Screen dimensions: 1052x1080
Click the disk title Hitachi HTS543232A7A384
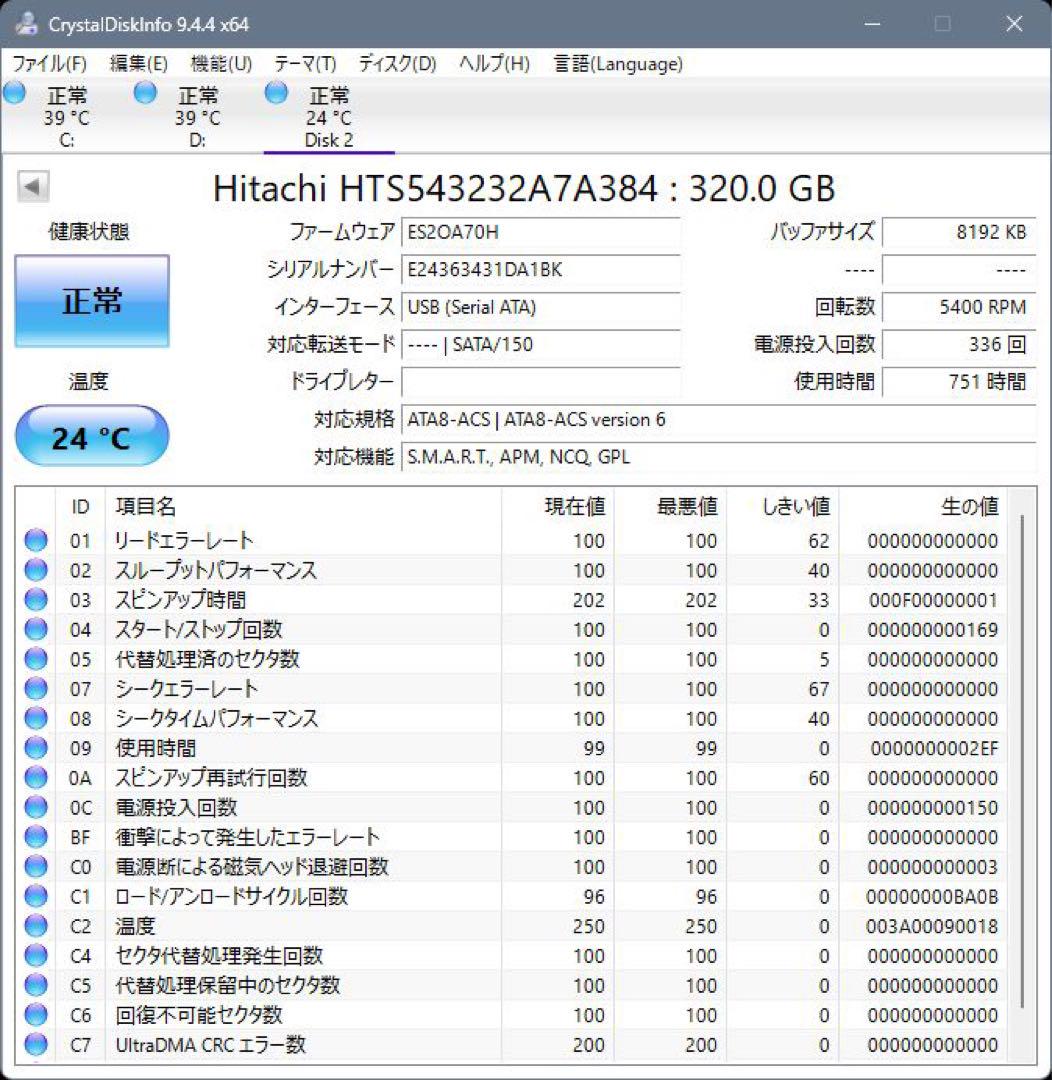coord(435,188)
